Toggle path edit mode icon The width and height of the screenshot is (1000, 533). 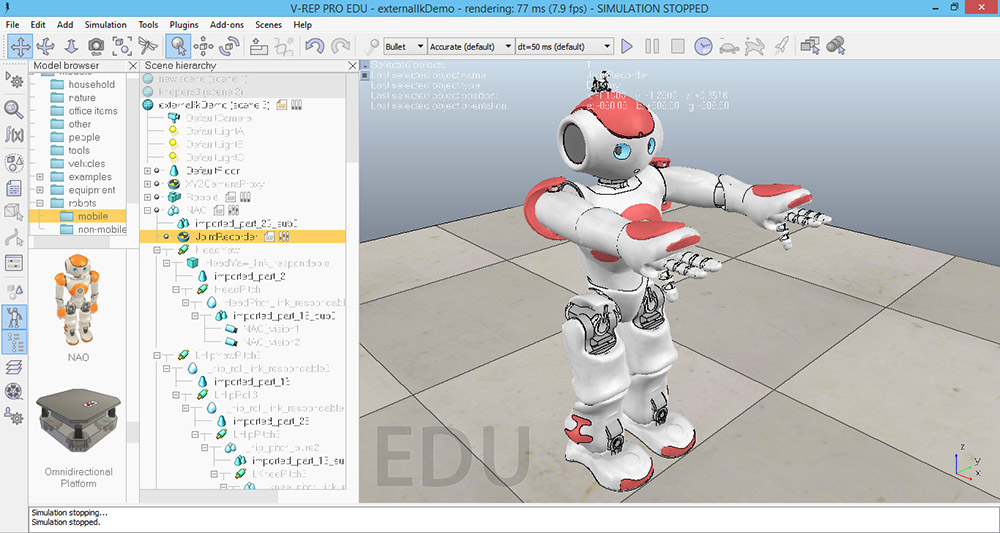coord(14,237)
